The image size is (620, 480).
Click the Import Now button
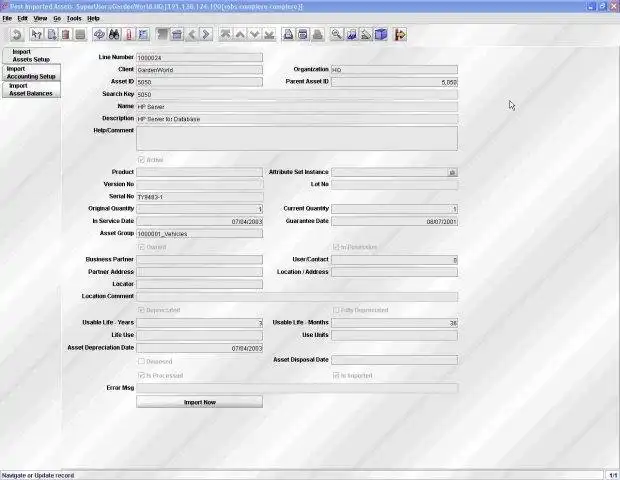click(x=199, y=402)
